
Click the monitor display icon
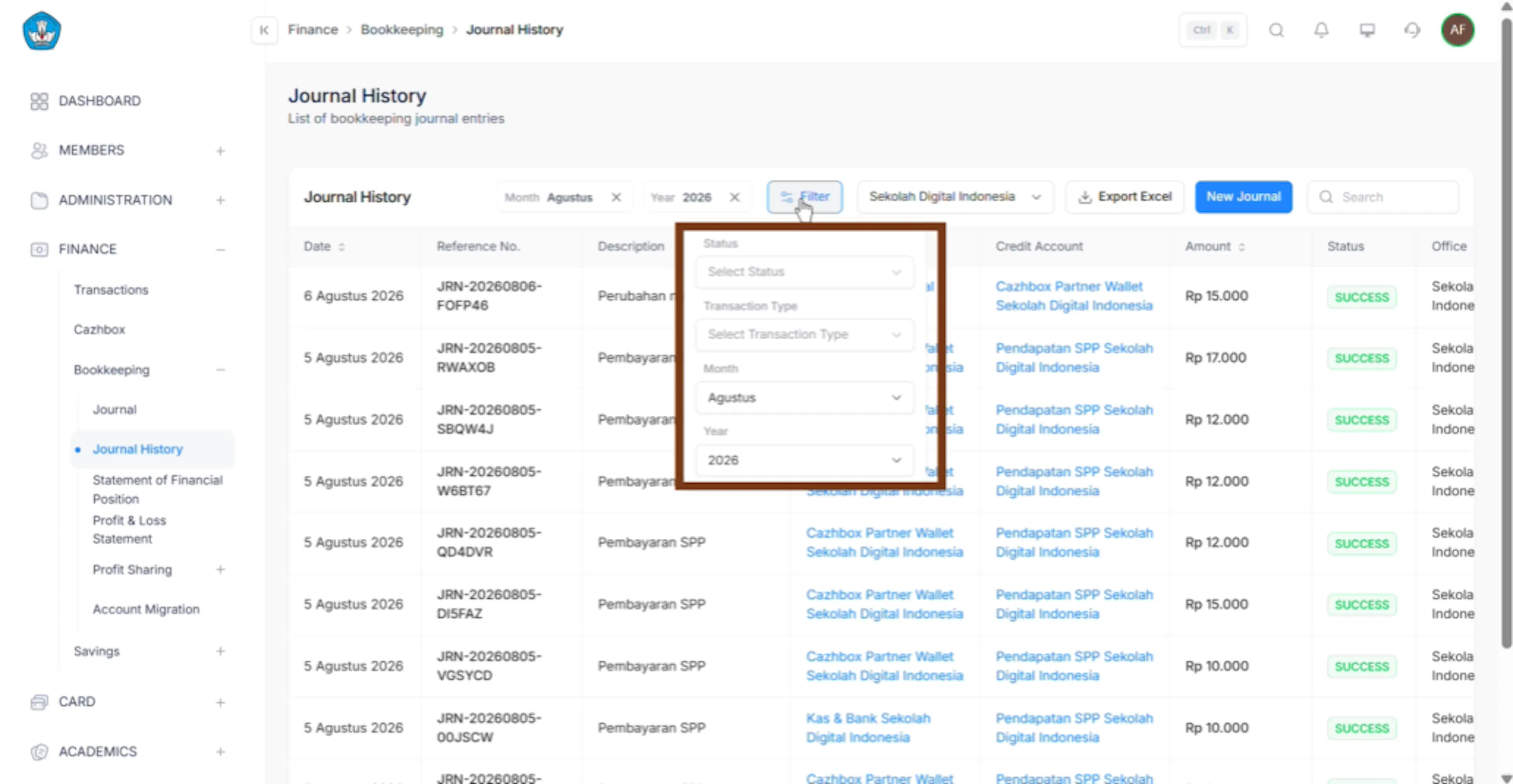click(x=1367, y=30)
